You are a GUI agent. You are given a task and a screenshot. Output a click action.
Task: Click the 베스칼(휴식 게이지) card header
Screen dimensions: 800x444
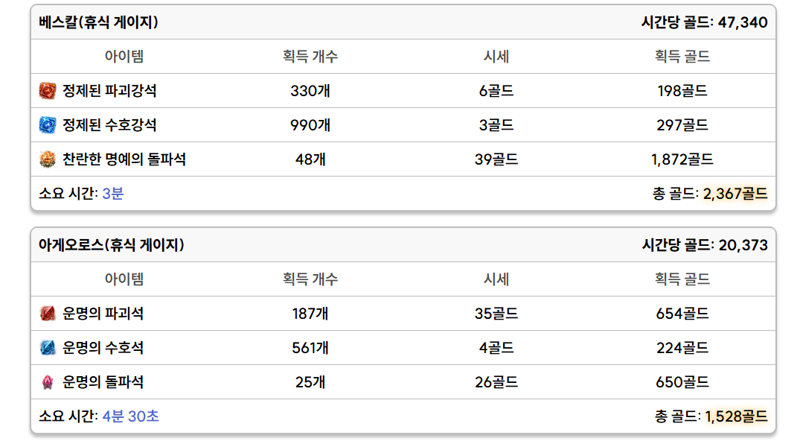click(x=403, y=22)
